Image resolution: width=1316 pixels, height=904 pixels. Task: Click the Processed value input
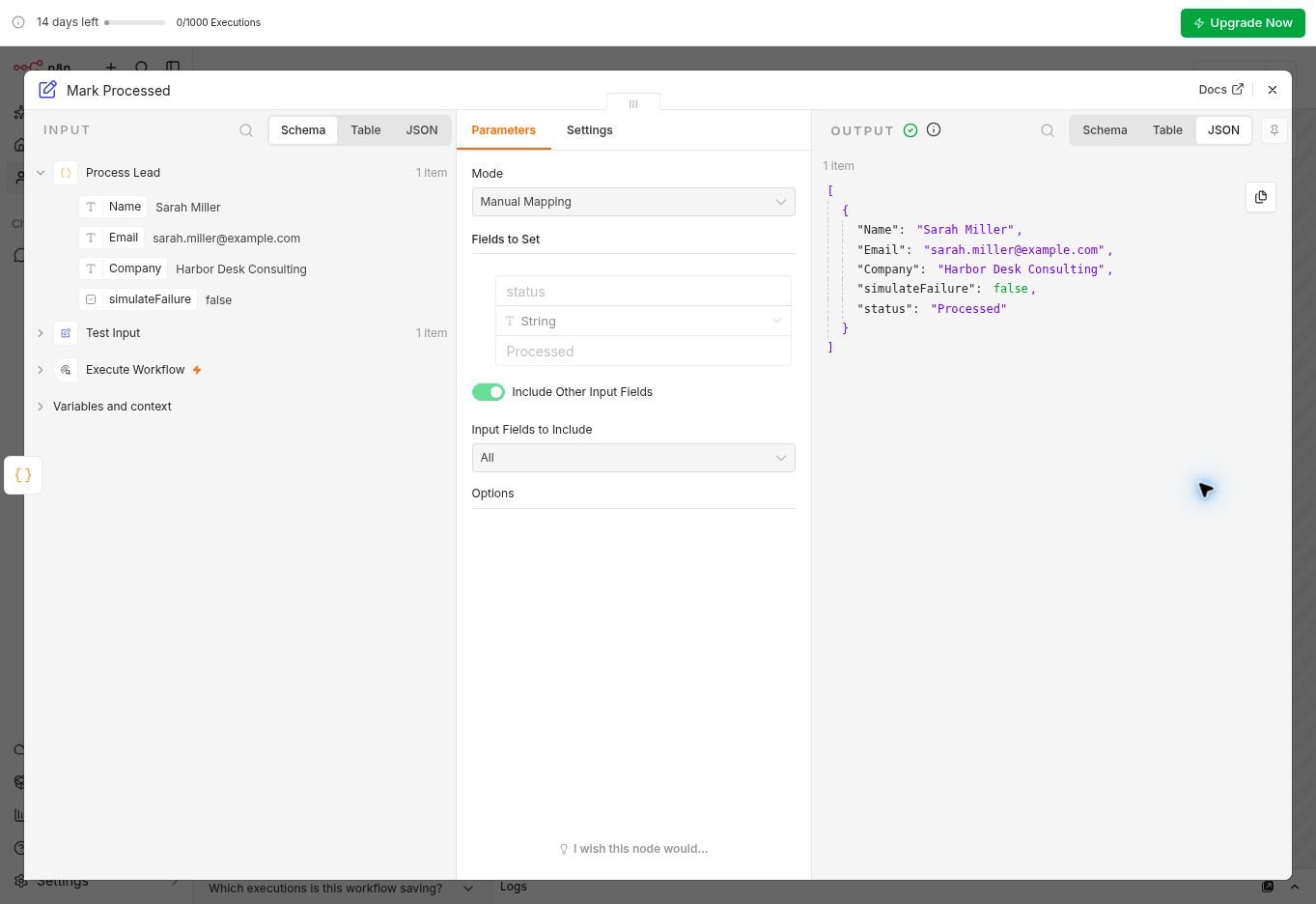tap(643, 352)
